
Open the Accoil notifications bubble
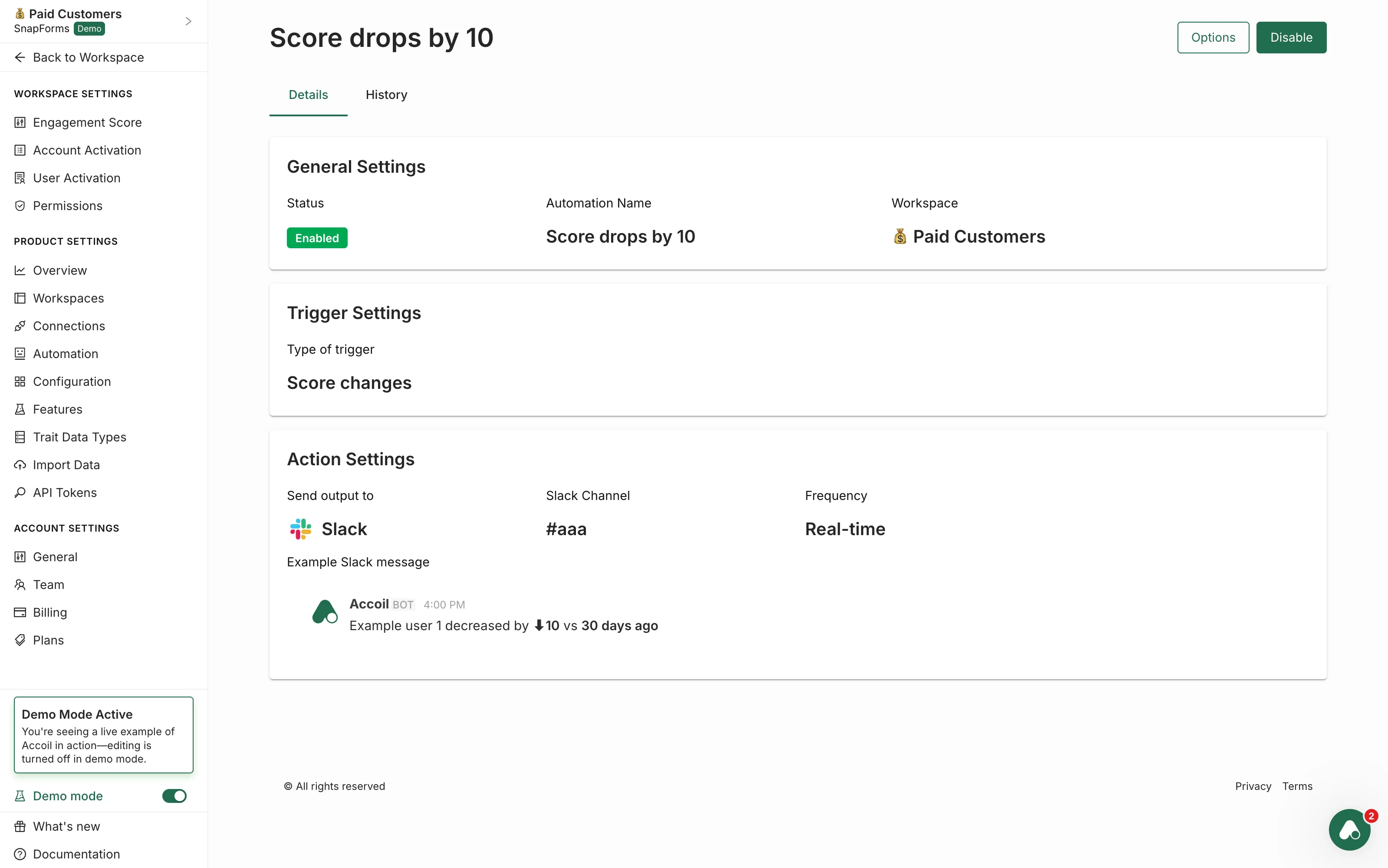(1349, 829)
